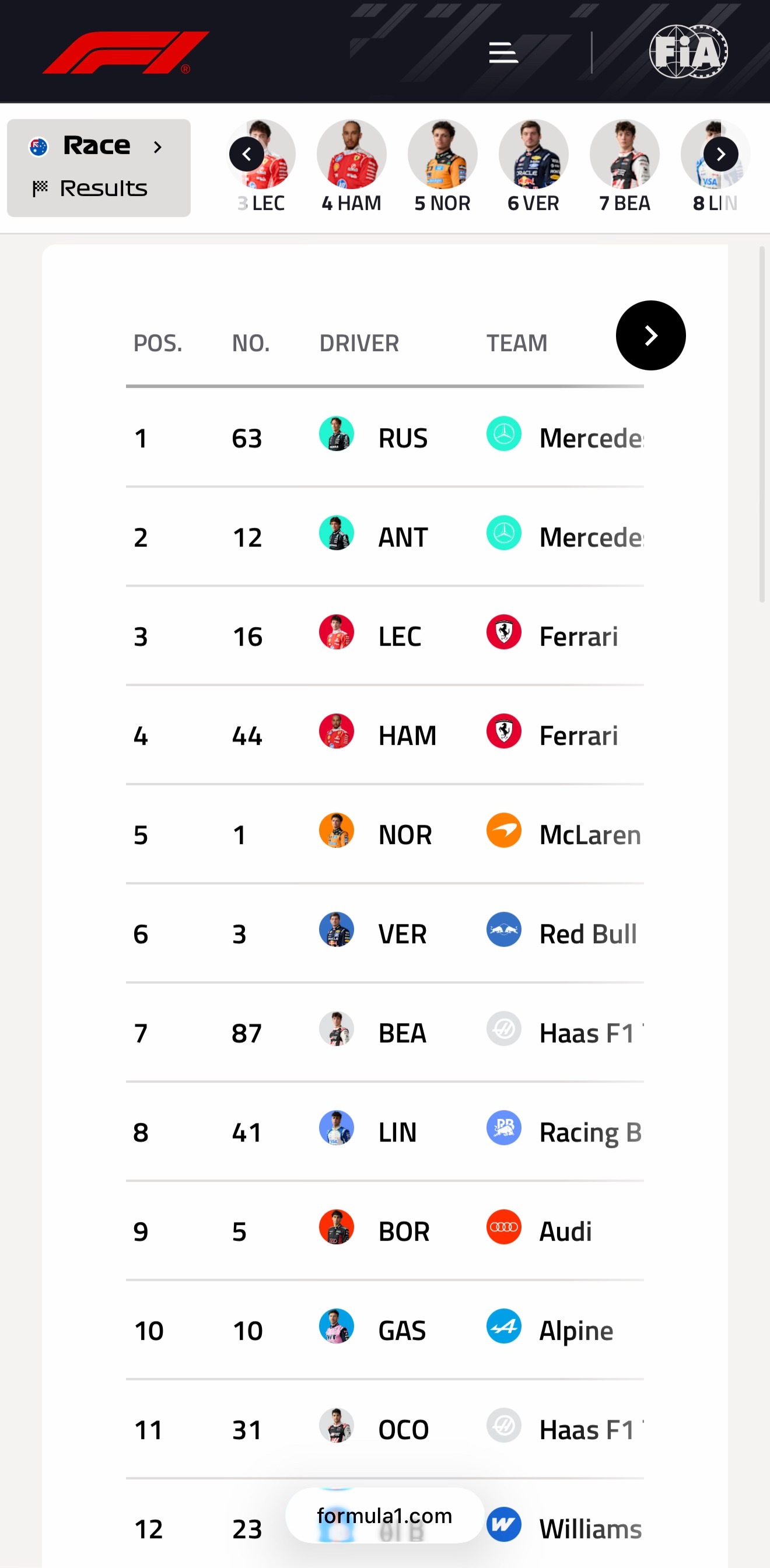Expand the Race session selector
The image size is (770, 1568).
[97, 146]
